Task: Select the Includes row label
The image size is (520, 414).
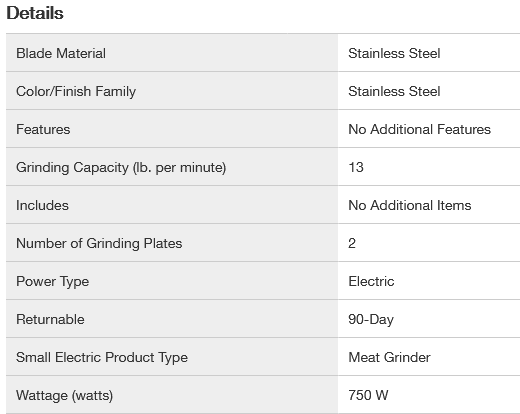Action: click(42, 205)
